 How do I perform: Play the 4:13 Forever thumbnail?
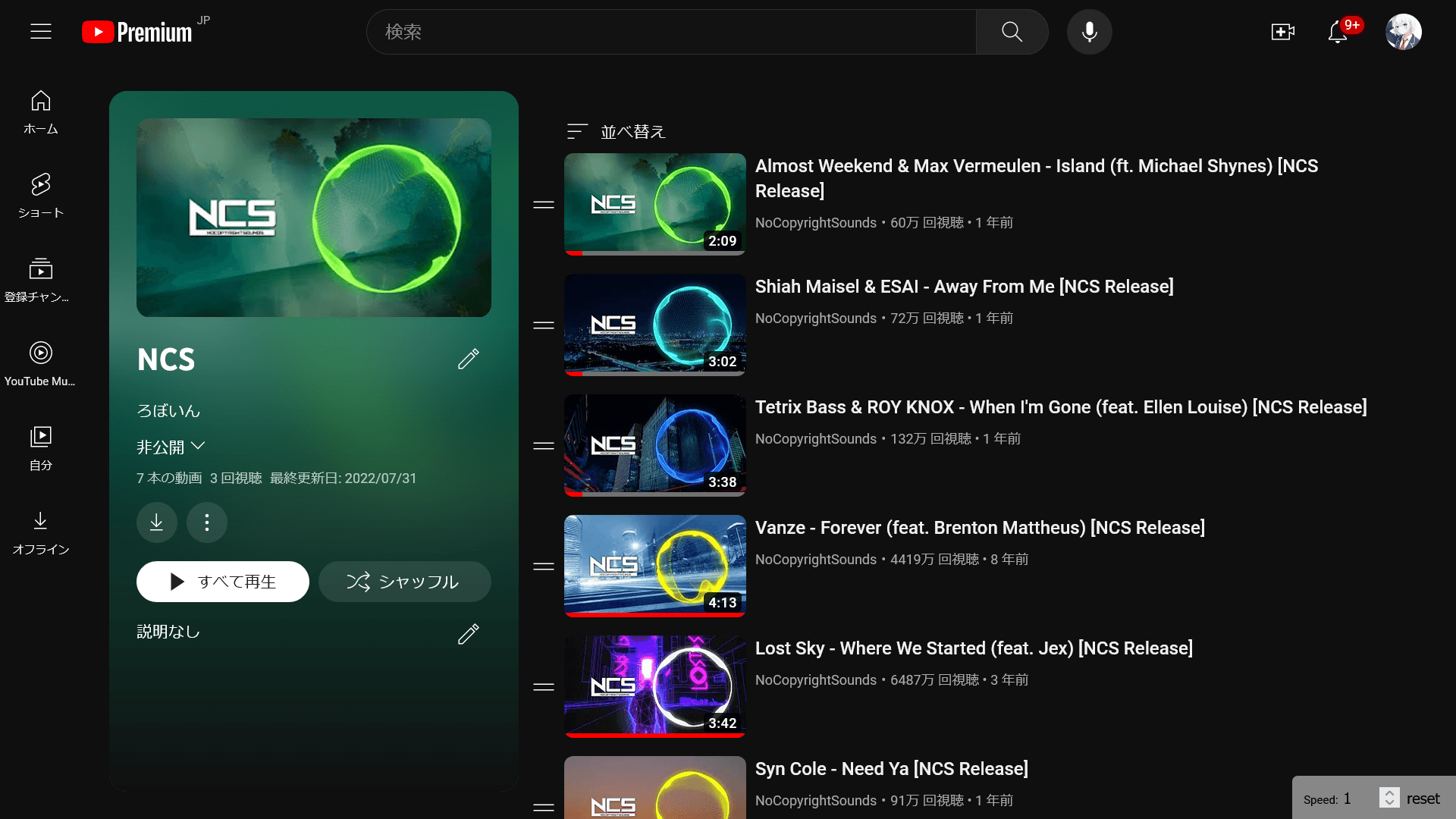pos(655,566)
